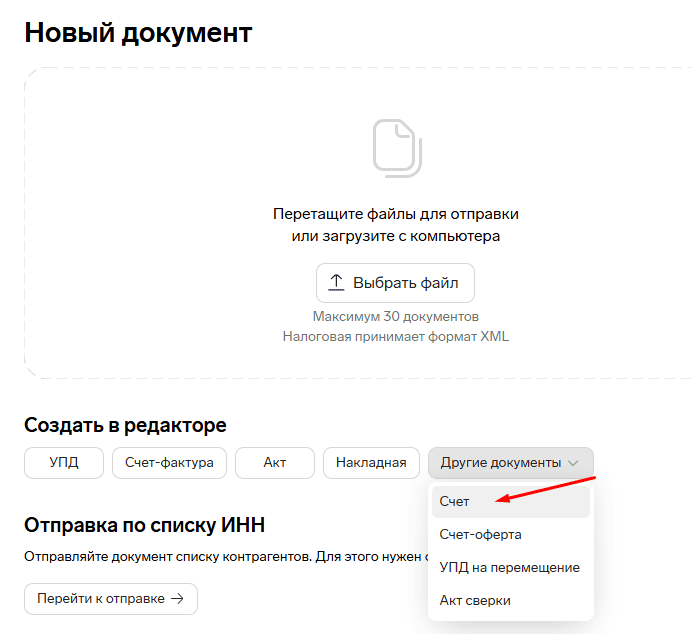The height and width of the screenshot is (634, 693).
Task: Create a new УПД document
Action: coord(63,463)
